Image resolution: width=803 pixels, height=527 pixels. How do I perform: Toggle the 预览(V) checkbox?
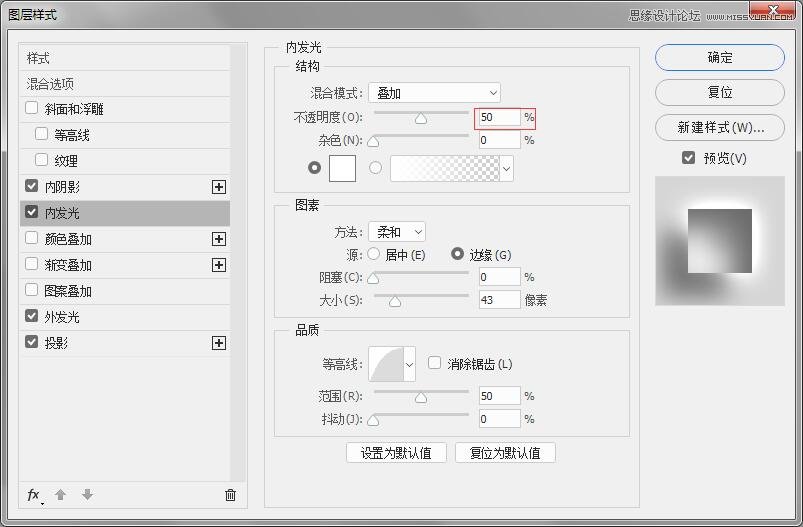tap(688, 158)
